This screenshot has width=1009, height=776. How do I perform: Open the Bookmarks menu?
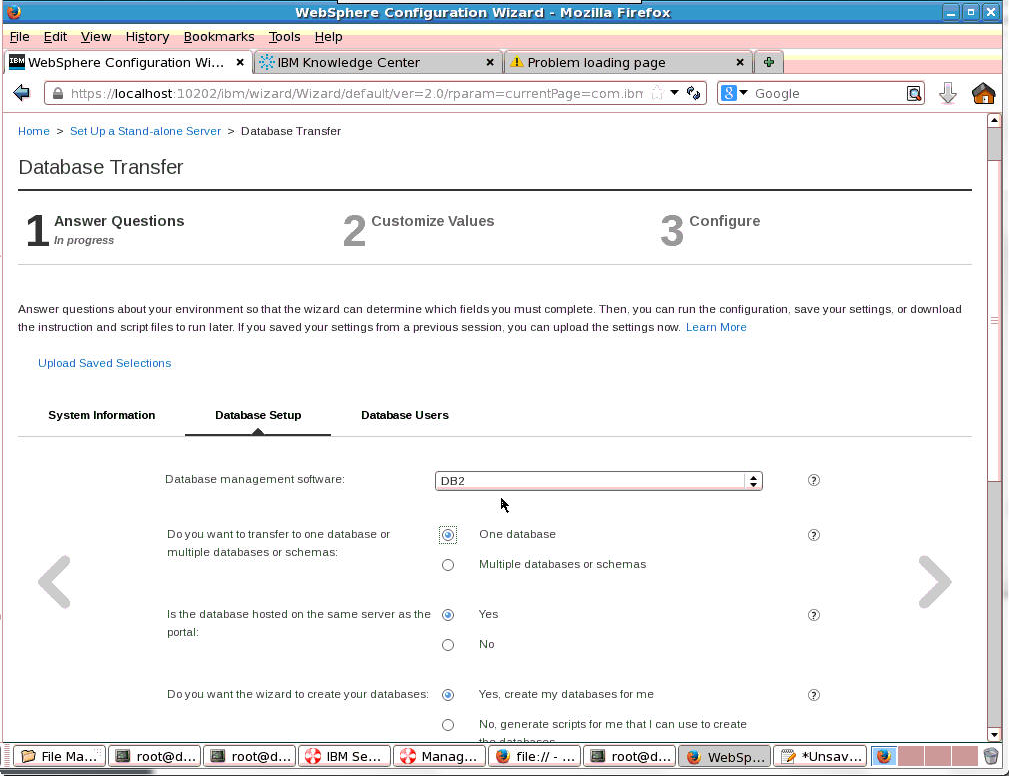(219, 37)
